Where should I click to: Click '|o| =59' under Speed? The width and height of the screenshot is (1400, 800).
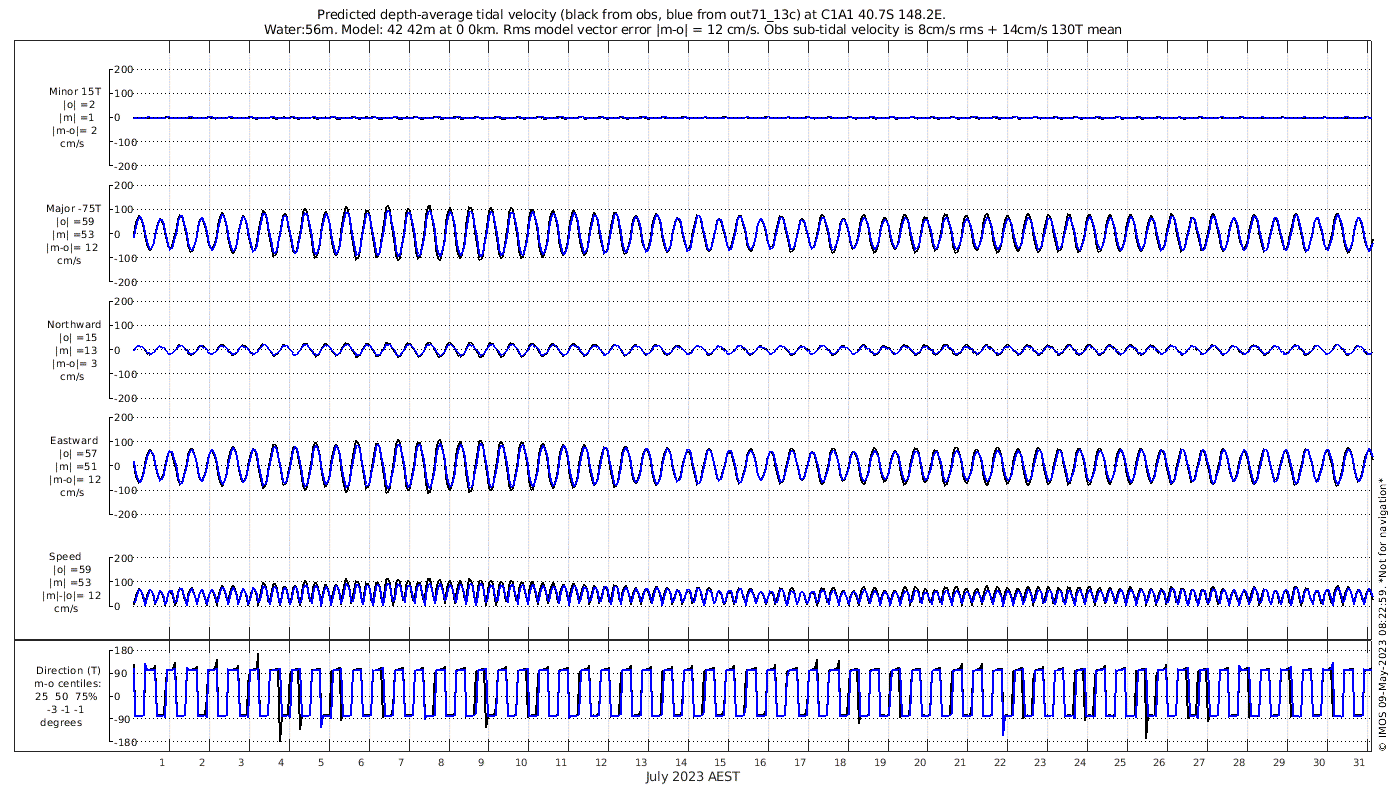[x=70, y=570]
